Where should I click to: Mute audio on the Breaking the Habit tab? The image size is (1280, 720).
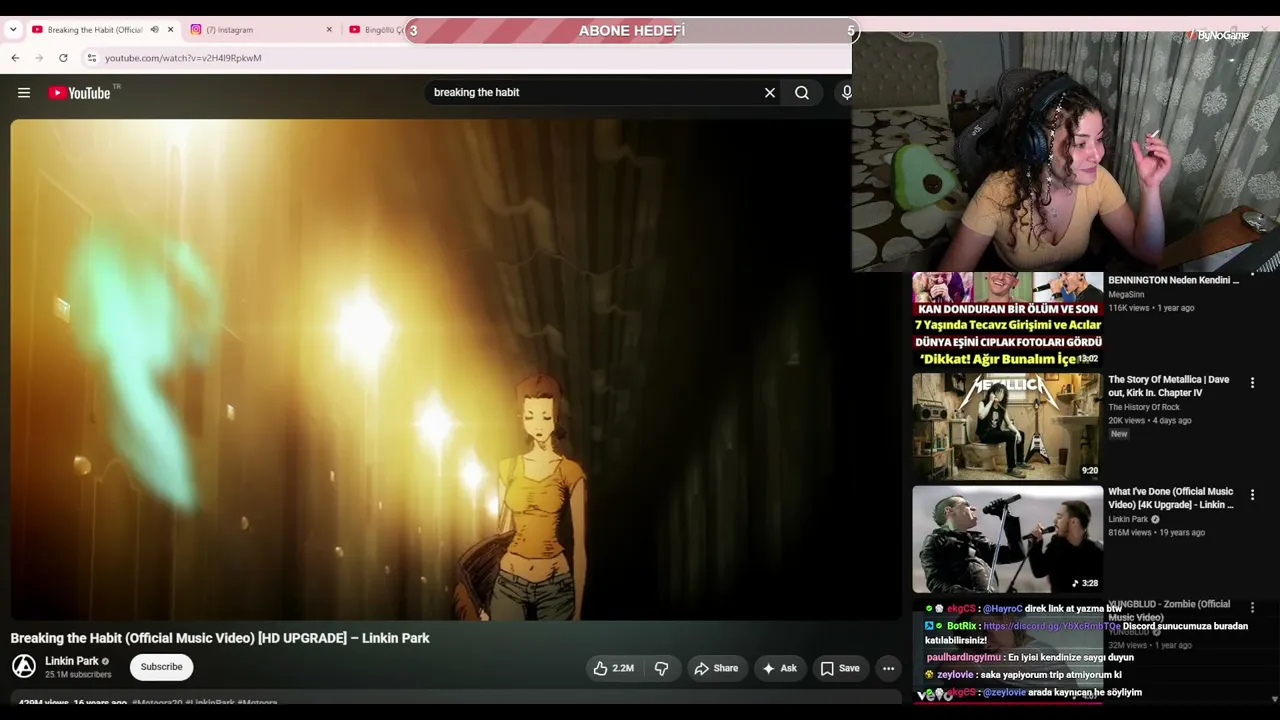(154, 30)
